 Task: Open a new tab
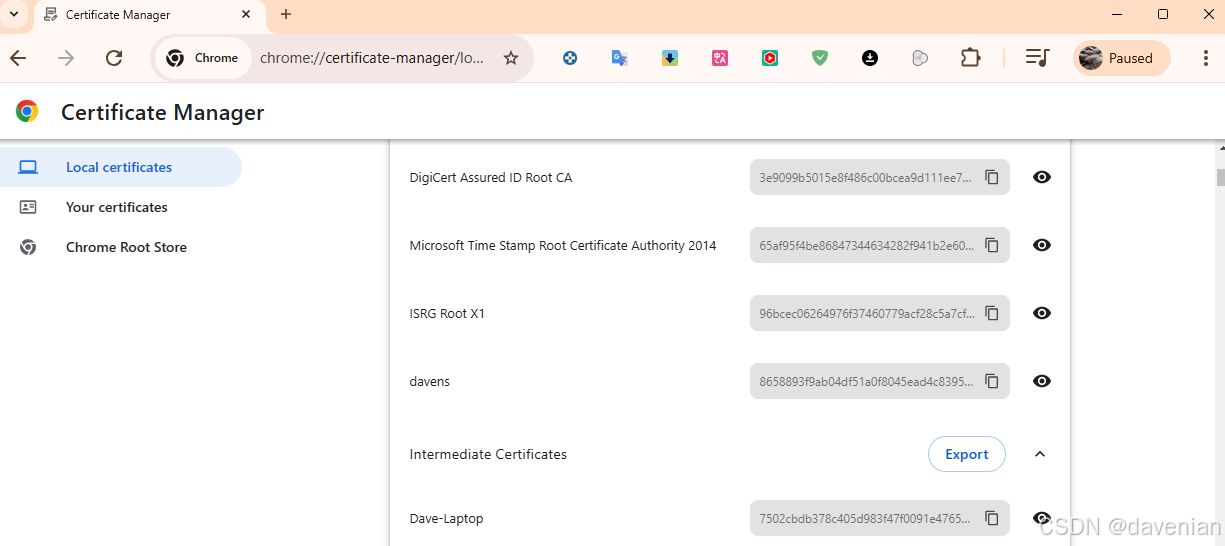click(286, 14)
